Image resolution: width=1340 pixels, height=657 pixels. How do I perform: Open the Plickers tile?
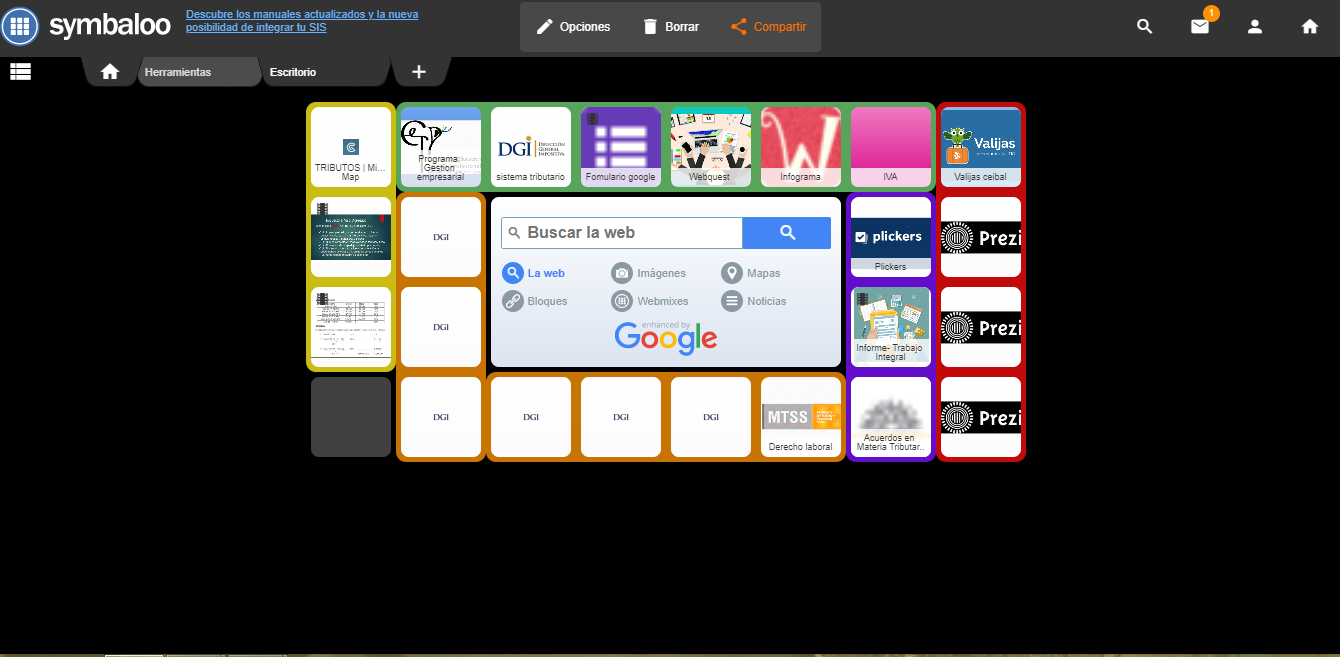891,237
